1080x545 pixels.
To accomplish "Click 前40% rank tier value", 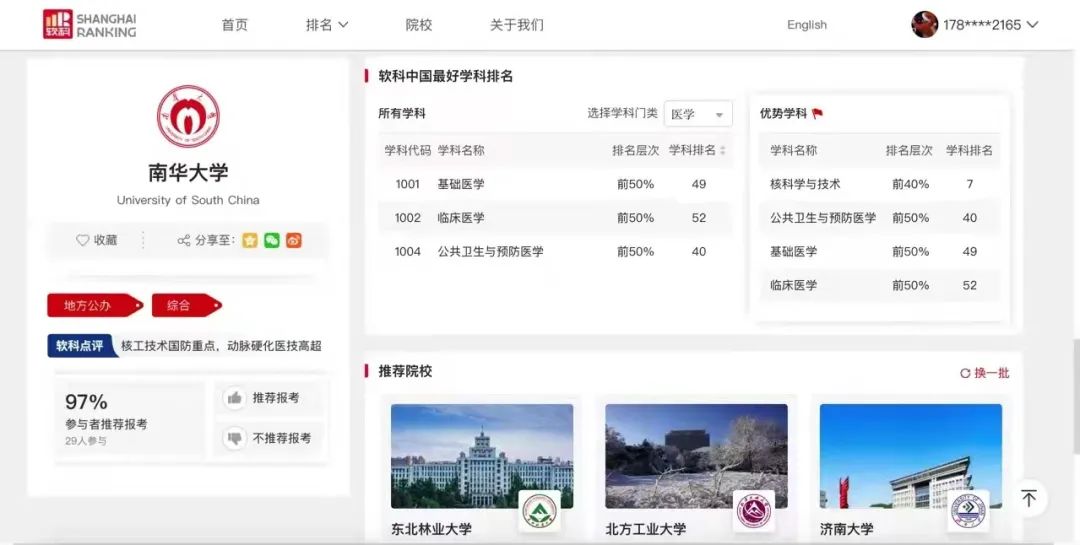I will point(910,184).
